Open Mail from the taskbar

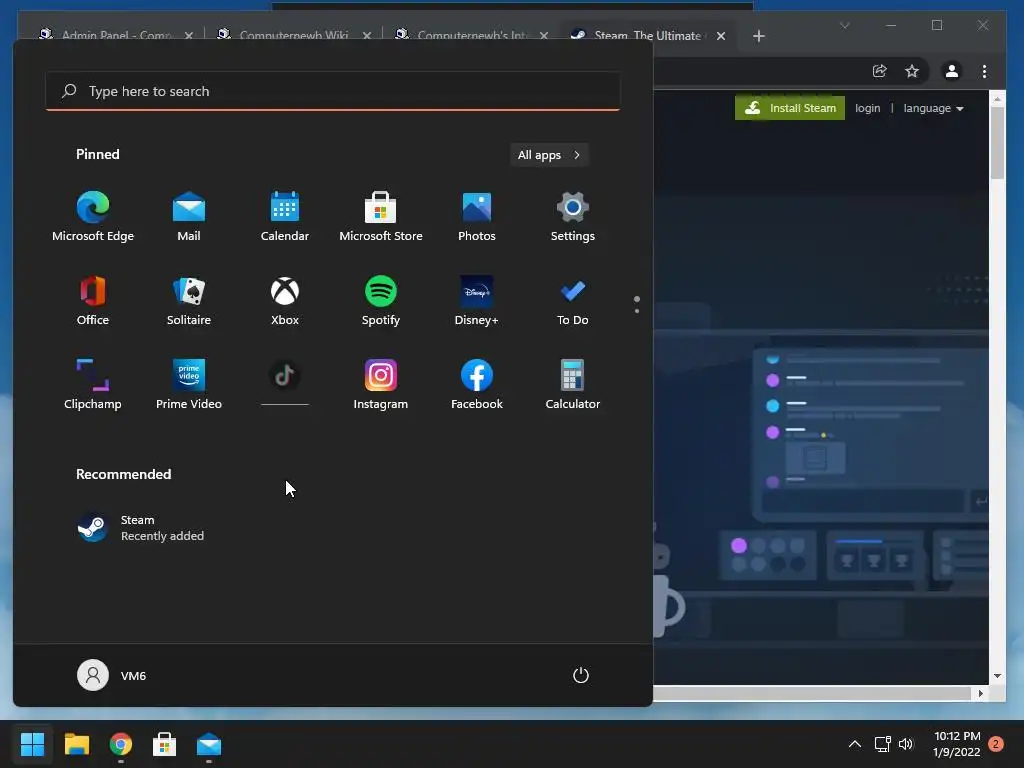click(209, 744)
